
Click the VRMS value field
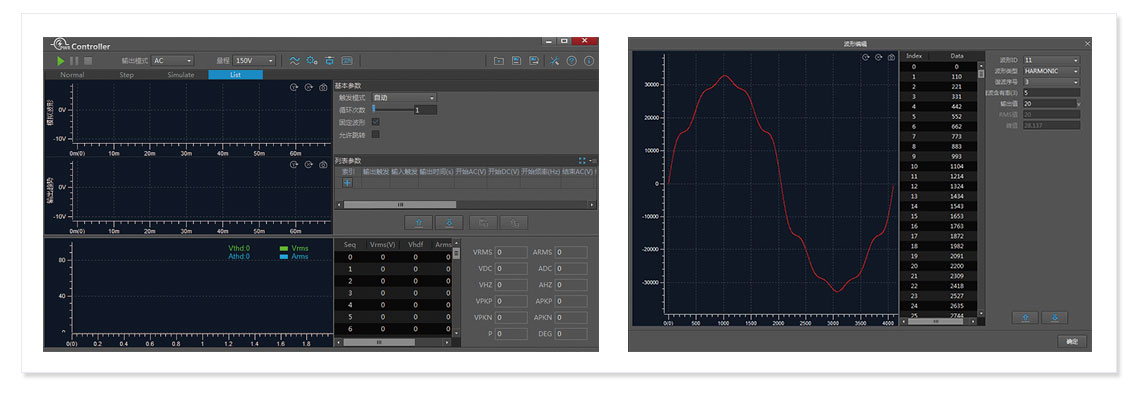click(511, 252)
